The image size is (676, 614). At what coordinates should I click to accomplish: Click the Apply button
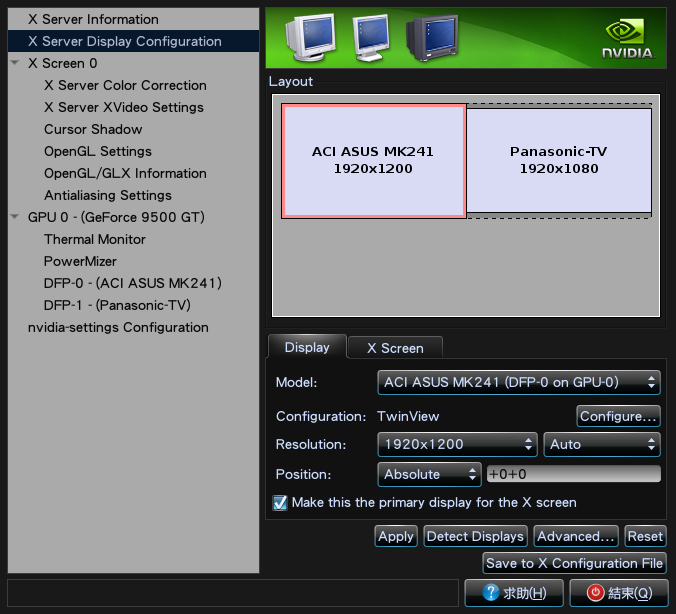coord(396,536)
